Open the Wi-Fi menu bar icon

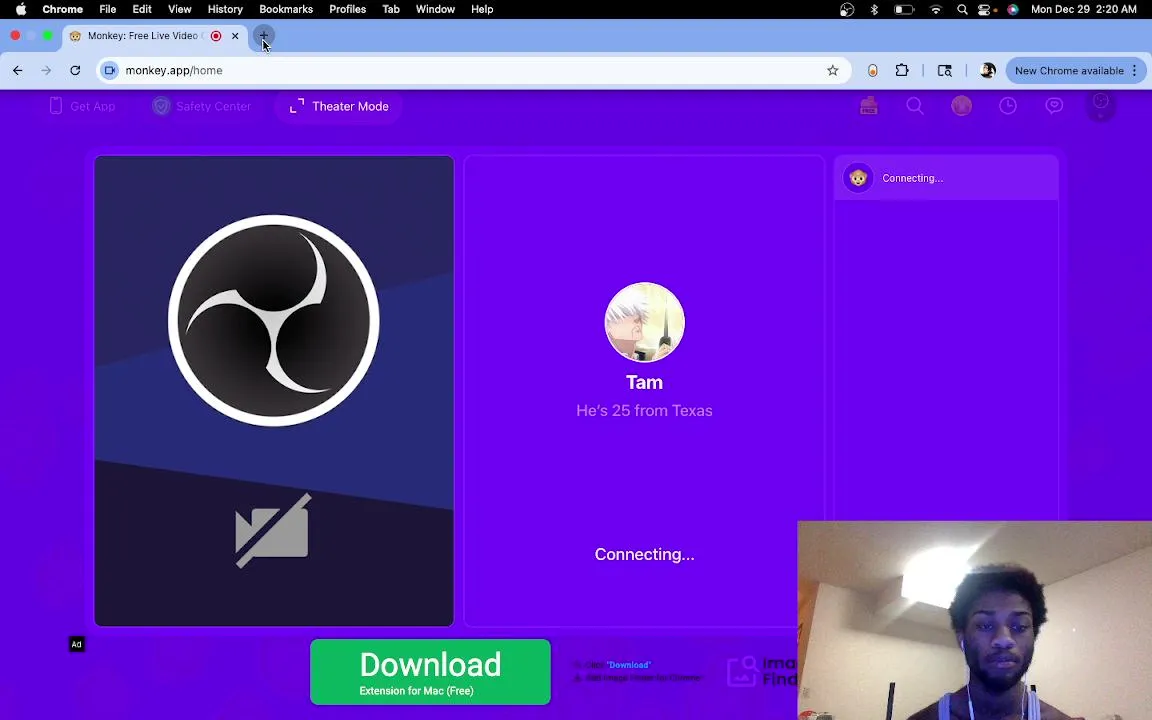[x=935, y=9]
